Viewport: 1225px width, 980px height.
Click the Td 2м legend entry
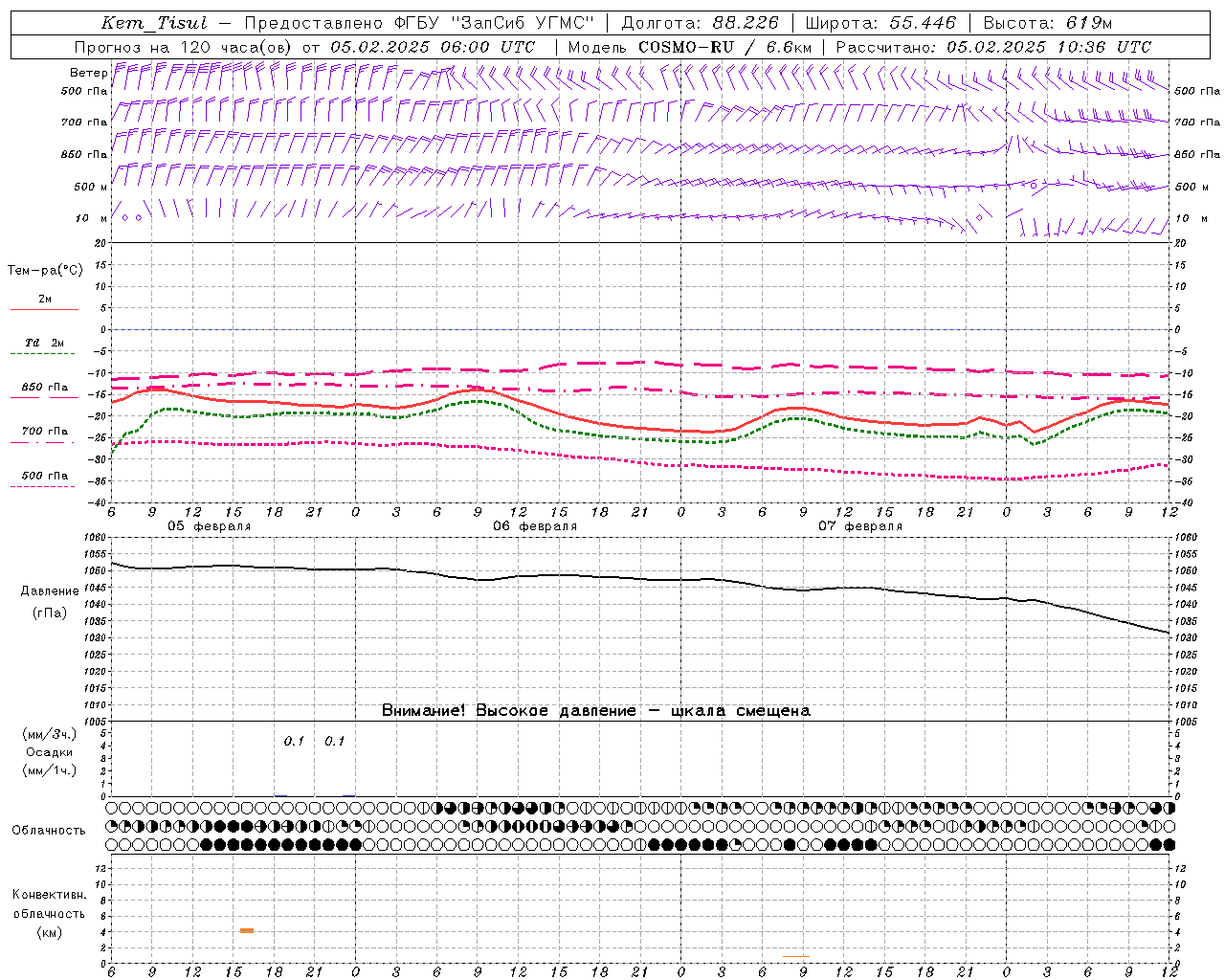click(x=44, y=343)
